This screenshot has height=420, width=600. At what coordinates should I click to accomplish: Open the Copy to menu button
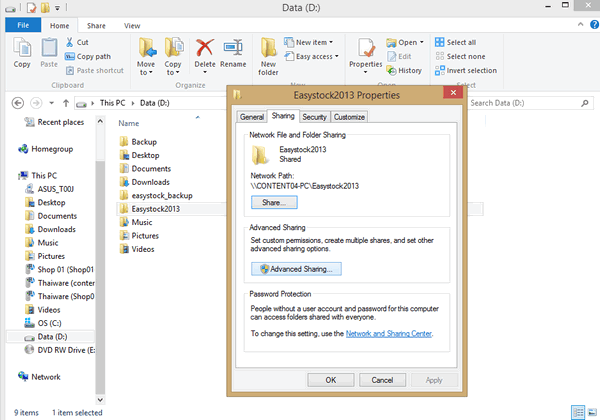pyautogui.click(x=173, y=57)
